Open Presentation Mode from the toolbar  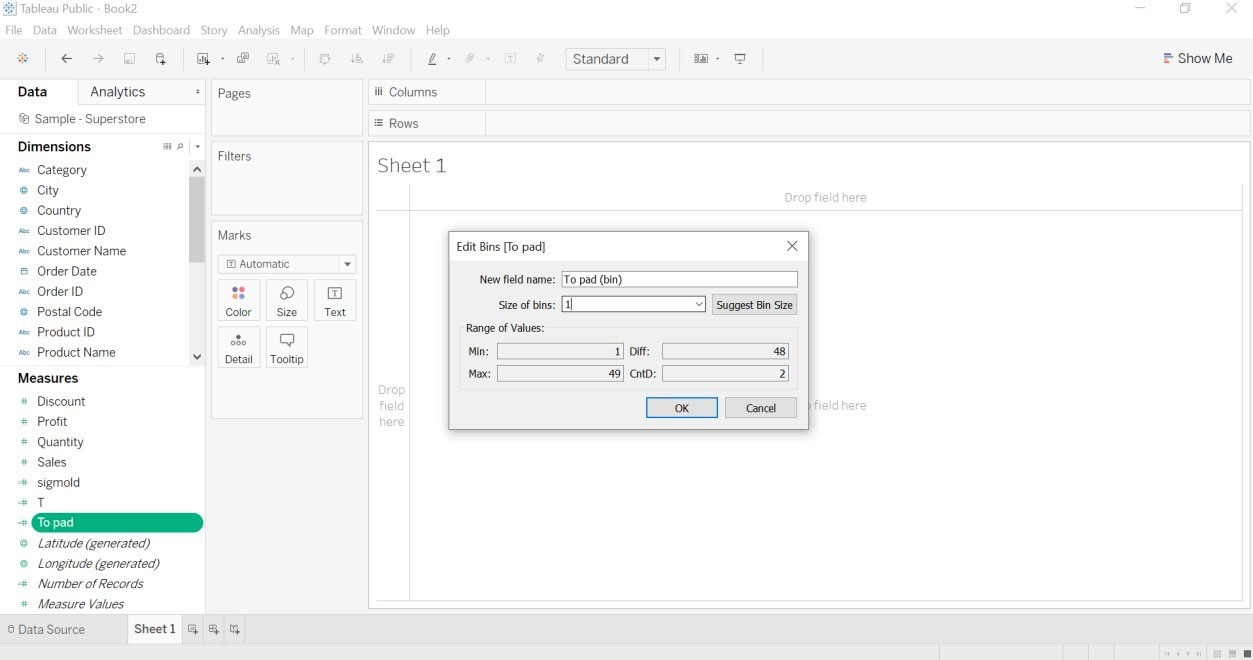point(740,59)
